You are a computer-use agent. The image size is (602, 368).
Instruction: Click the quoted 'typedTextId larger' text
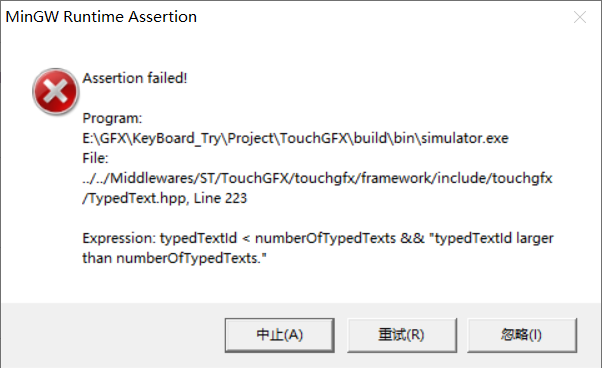tap(491, 238)
